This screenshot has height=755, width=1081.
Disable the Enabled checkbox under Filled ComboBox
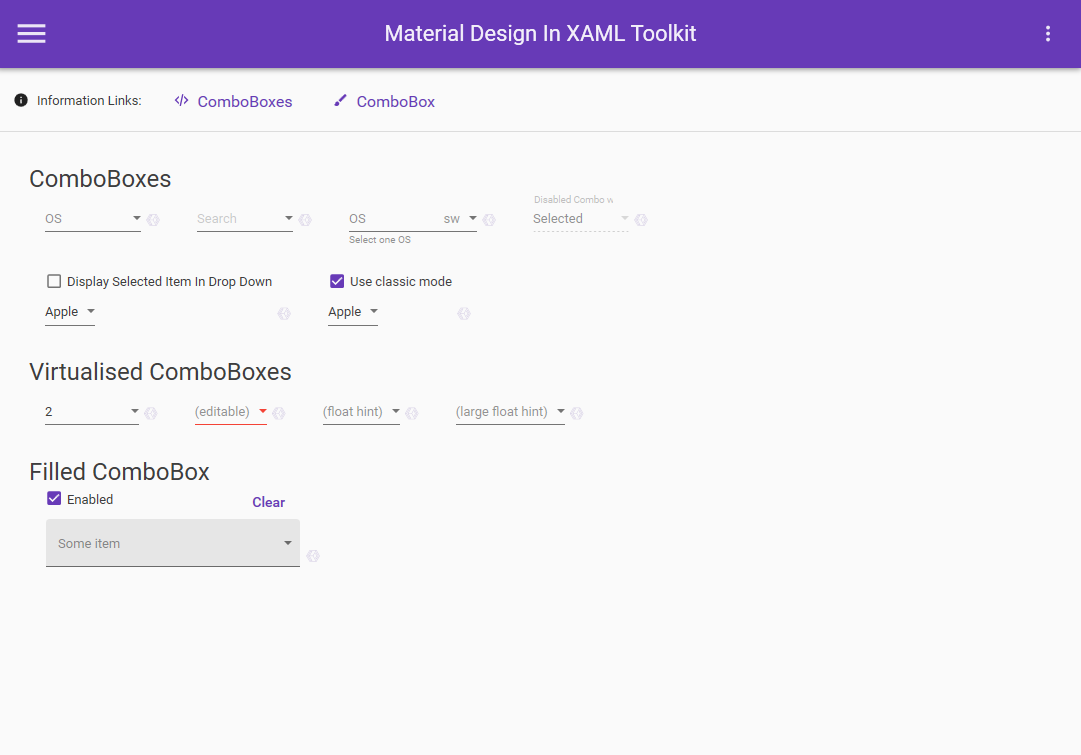[x=53, y=498]
